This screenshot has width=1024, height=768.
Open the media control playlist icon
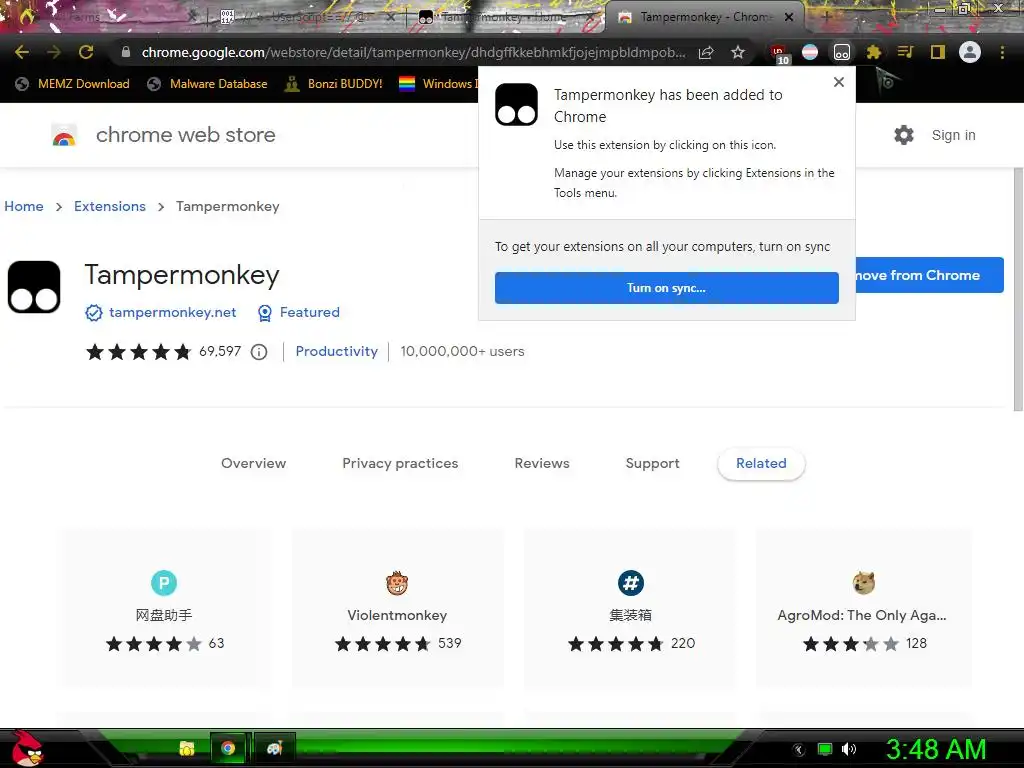click(906, 52)
